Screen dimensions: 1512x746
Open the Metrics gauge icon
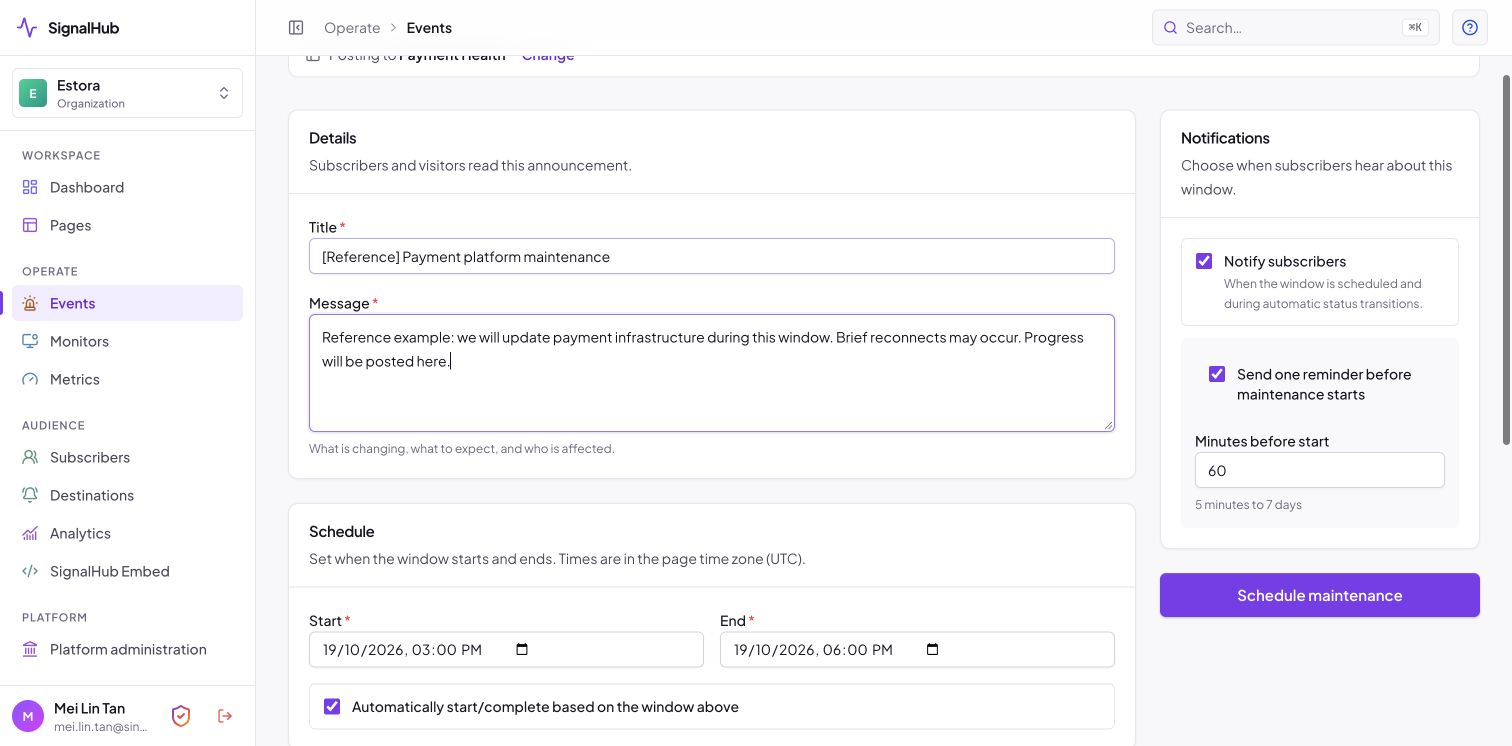click(30, 379)
